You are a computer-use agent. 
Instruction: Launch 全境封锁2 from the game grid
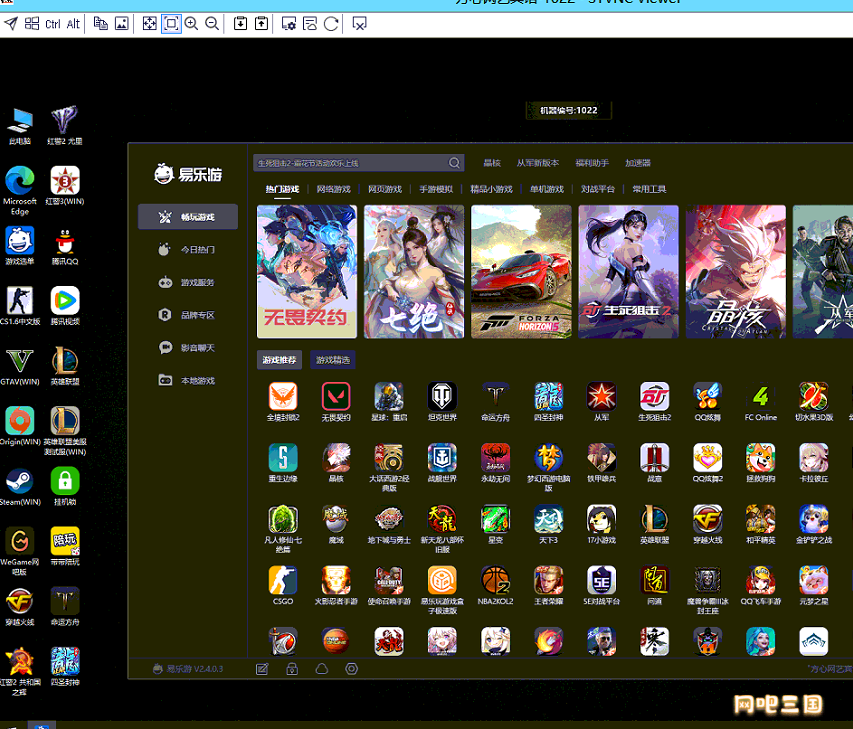(283, 401)
